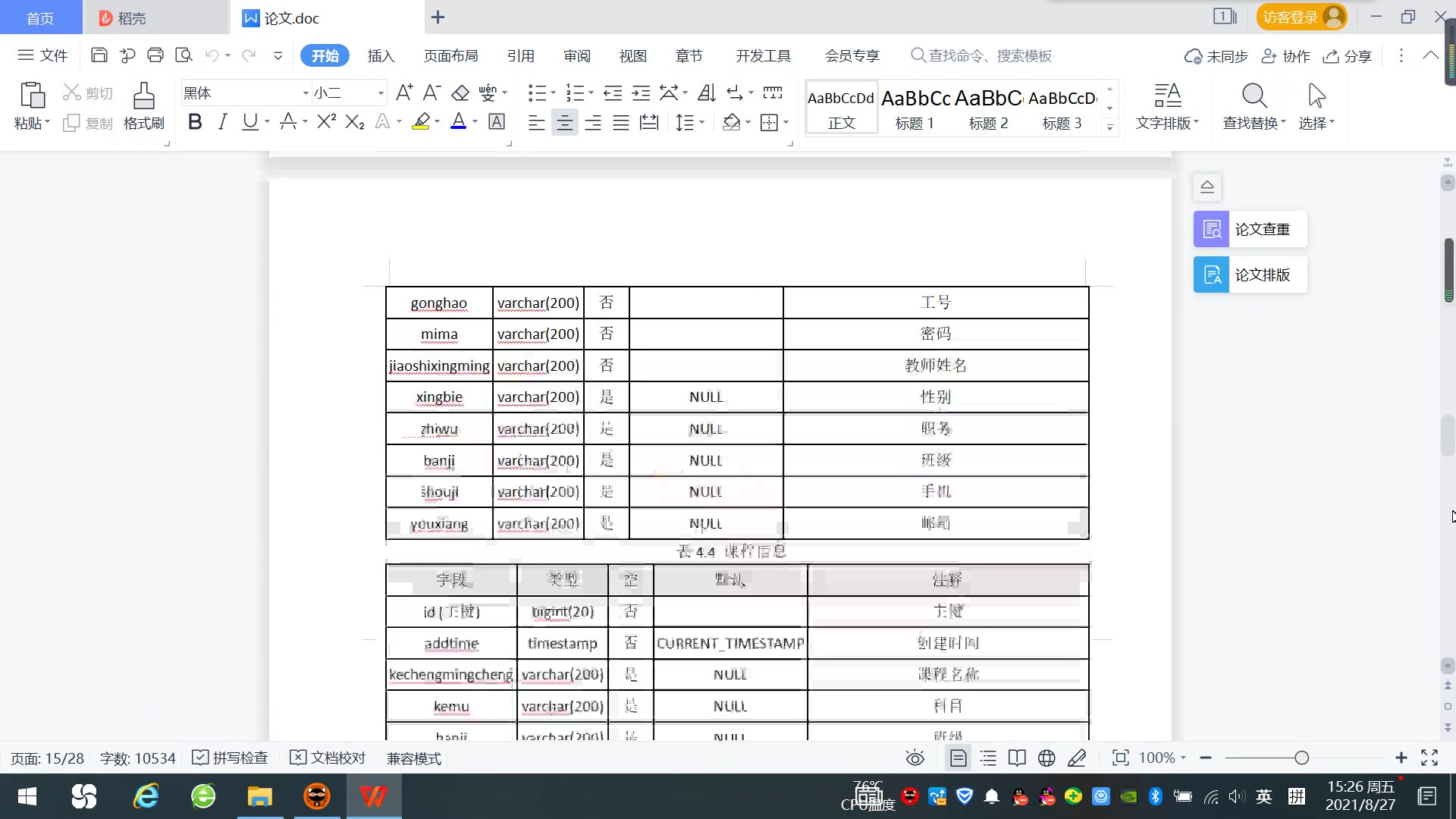Click the Redo arrow icon
Viewport: 1456px width, 819px height.
click(x=248, y=55)
